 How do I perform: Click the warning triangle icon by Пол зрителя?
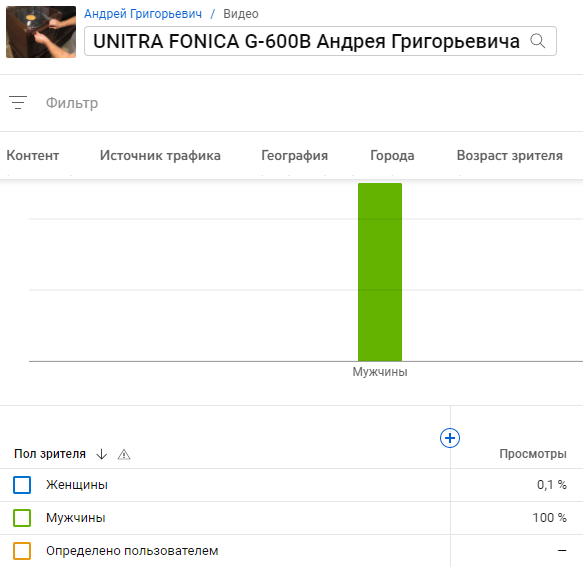tap(124, 454)
